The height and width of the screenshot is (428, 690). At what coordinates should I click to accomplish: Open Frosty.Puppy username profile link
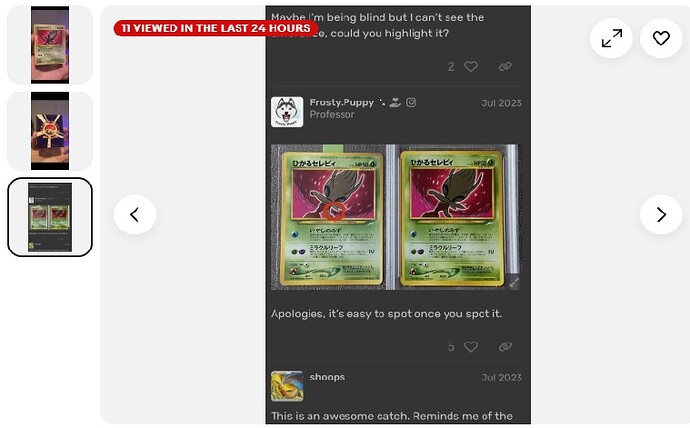[341, 102]
